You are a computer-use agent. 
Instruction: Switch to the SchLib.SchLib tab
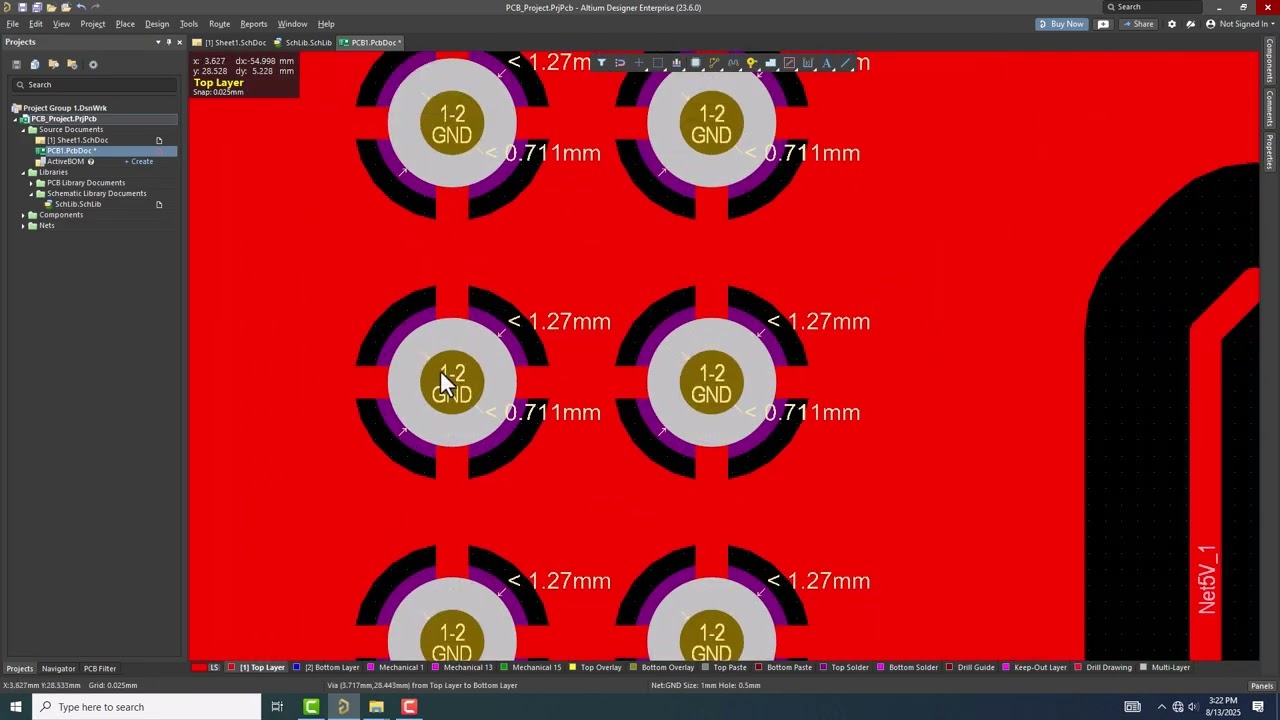tap(303, 43)
